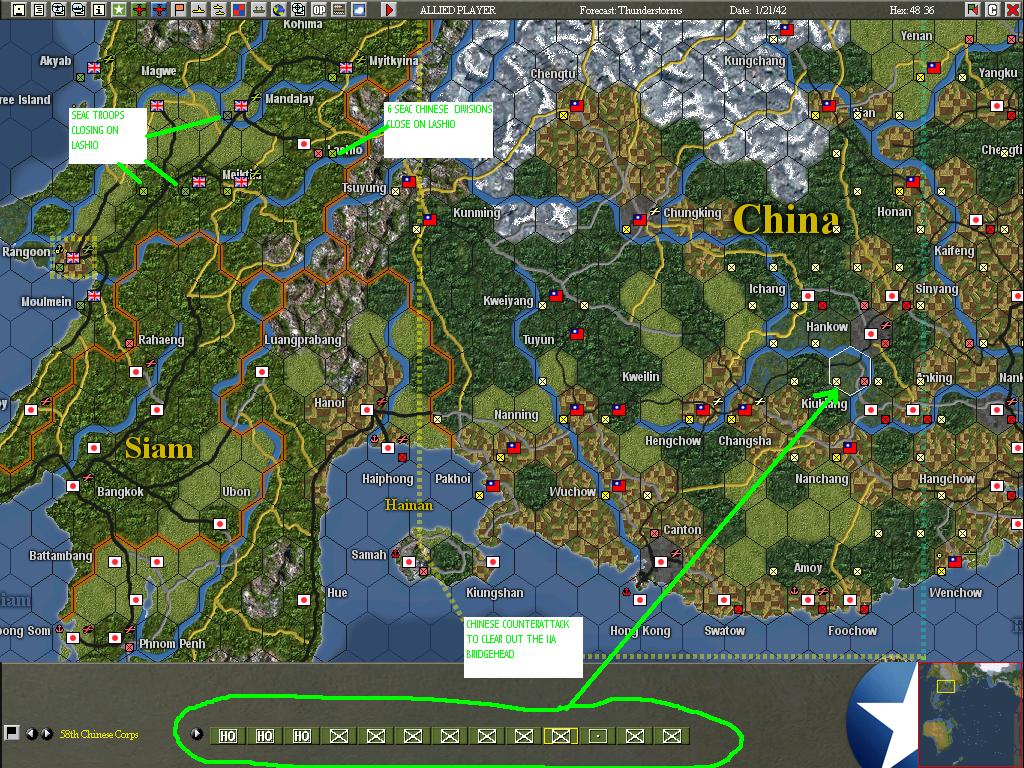
Task: Click the red and blue squares icon
Action: 239,10
